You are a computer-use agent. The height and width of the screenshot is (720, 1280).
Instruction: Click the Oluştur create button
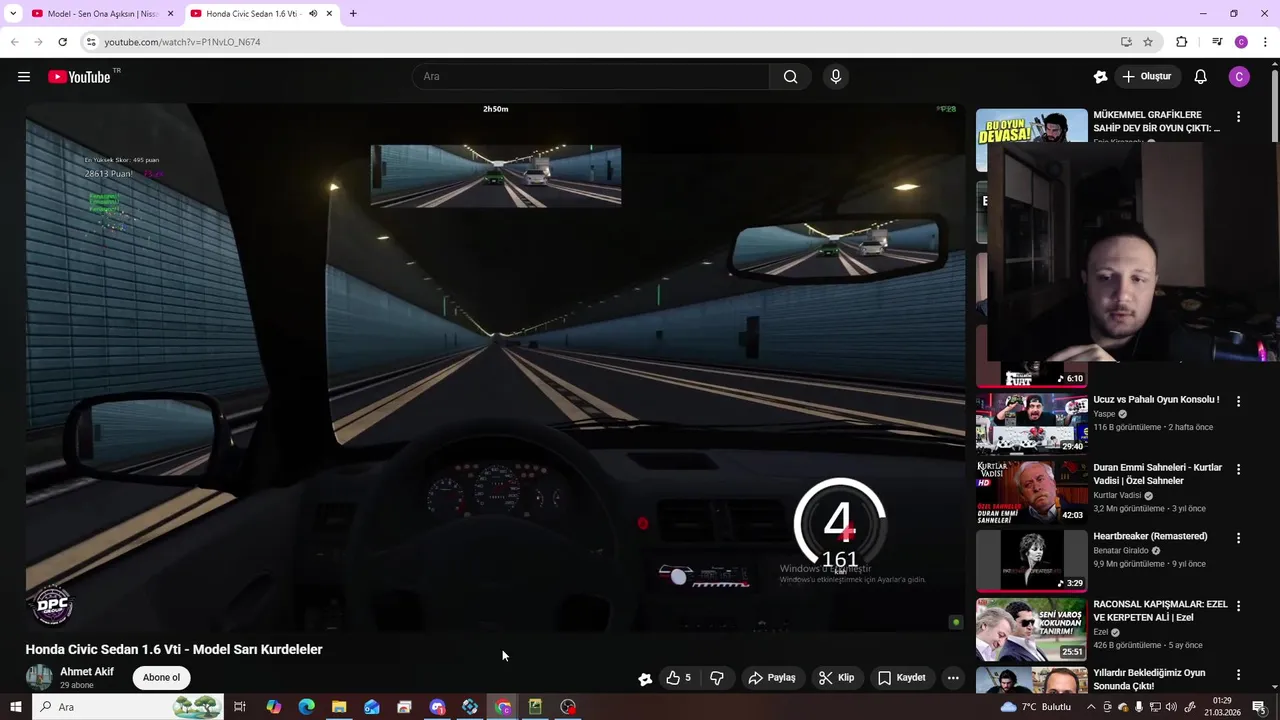[x=1147, y=77]
